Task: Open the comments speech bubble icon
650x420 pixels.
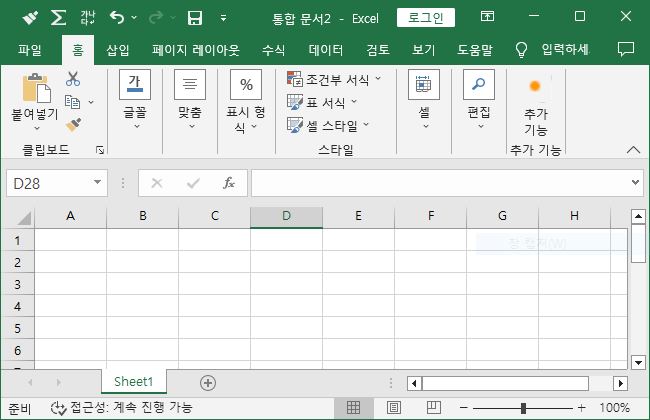Action: coord(626,49)
